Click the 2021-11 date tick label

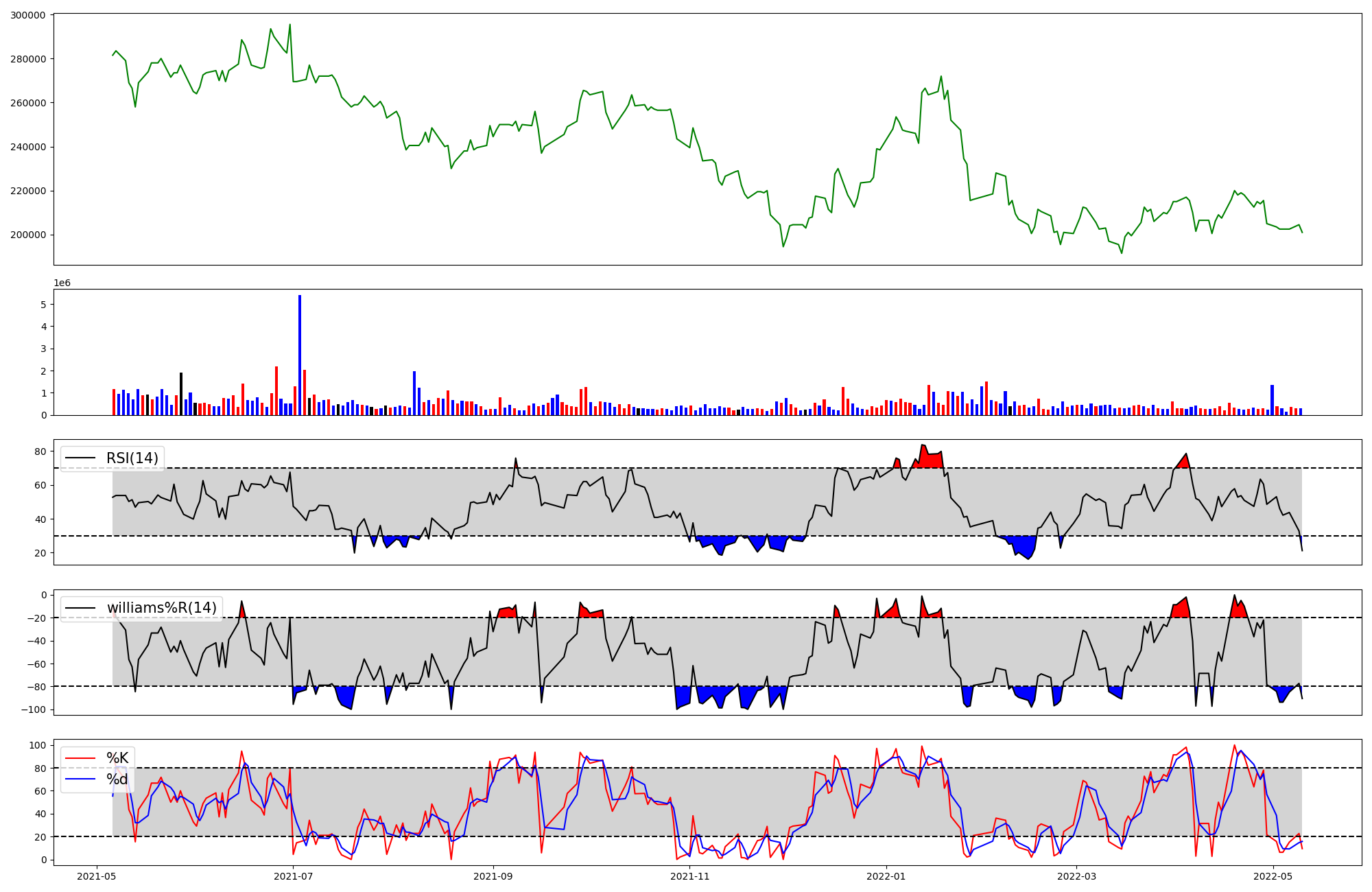point(689,876)
